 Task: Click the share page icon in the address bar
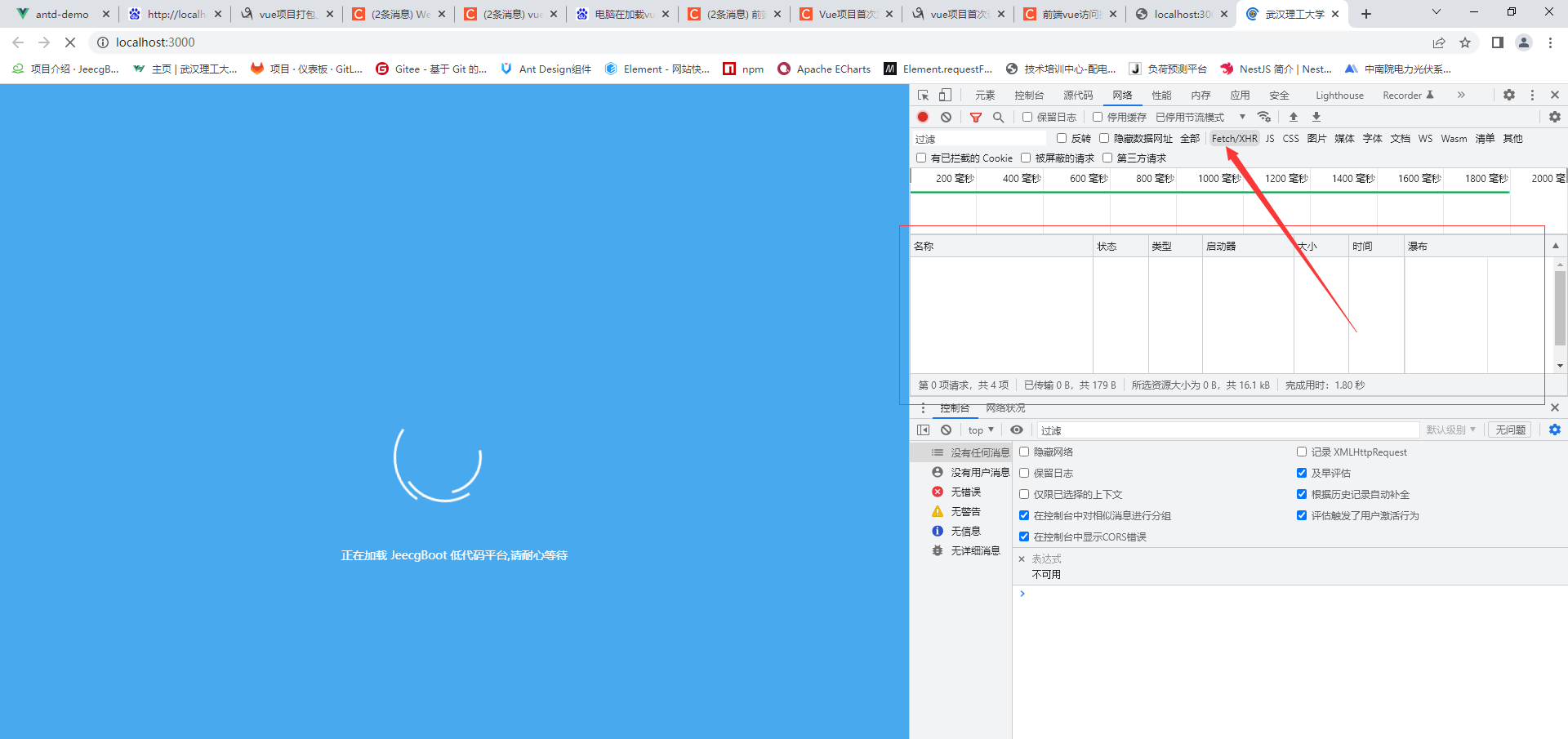coord(1439,42)
